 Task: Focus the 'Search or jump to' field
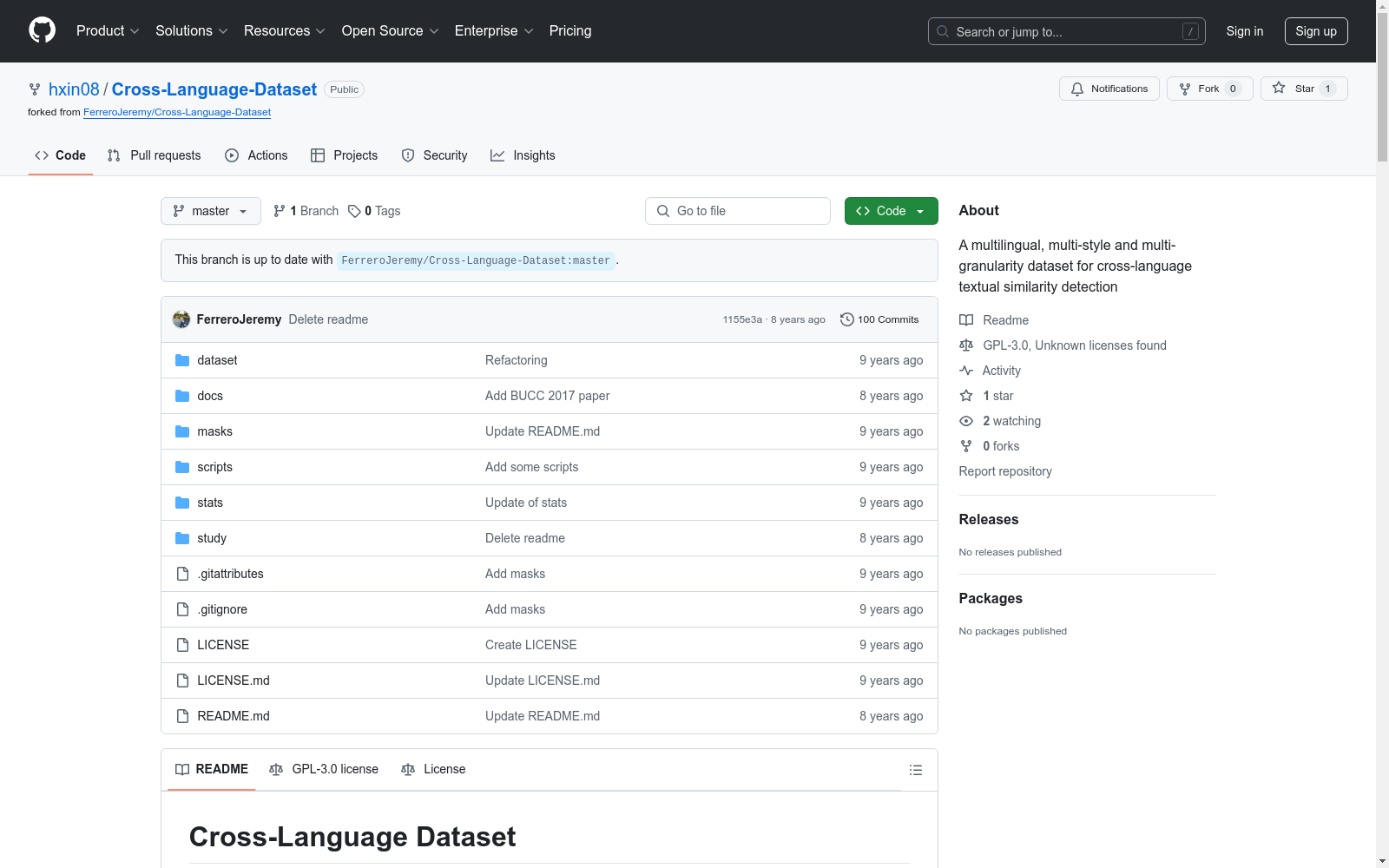(1066, 31)
